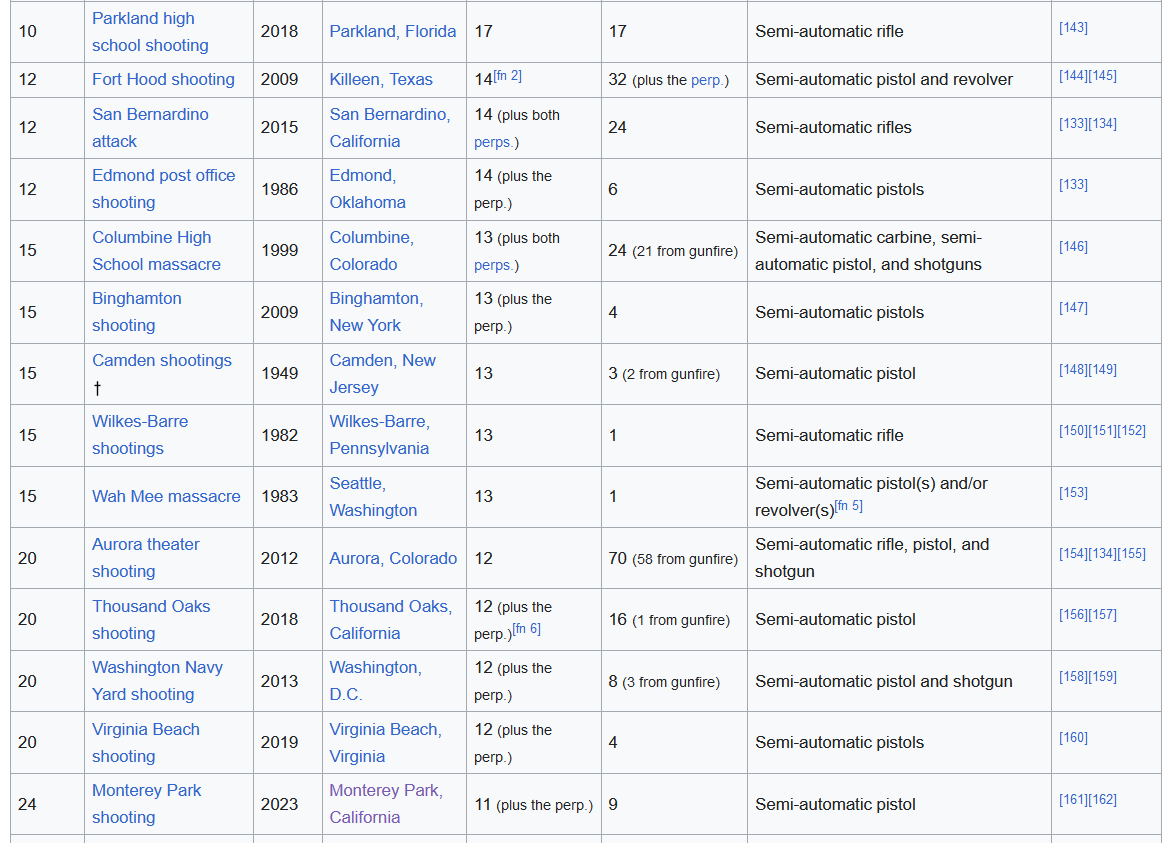This screenshot has height=843, width=1171.
Task: Open the 'perps.' link in the Columbine row
Action: click(x=493, y=265)
